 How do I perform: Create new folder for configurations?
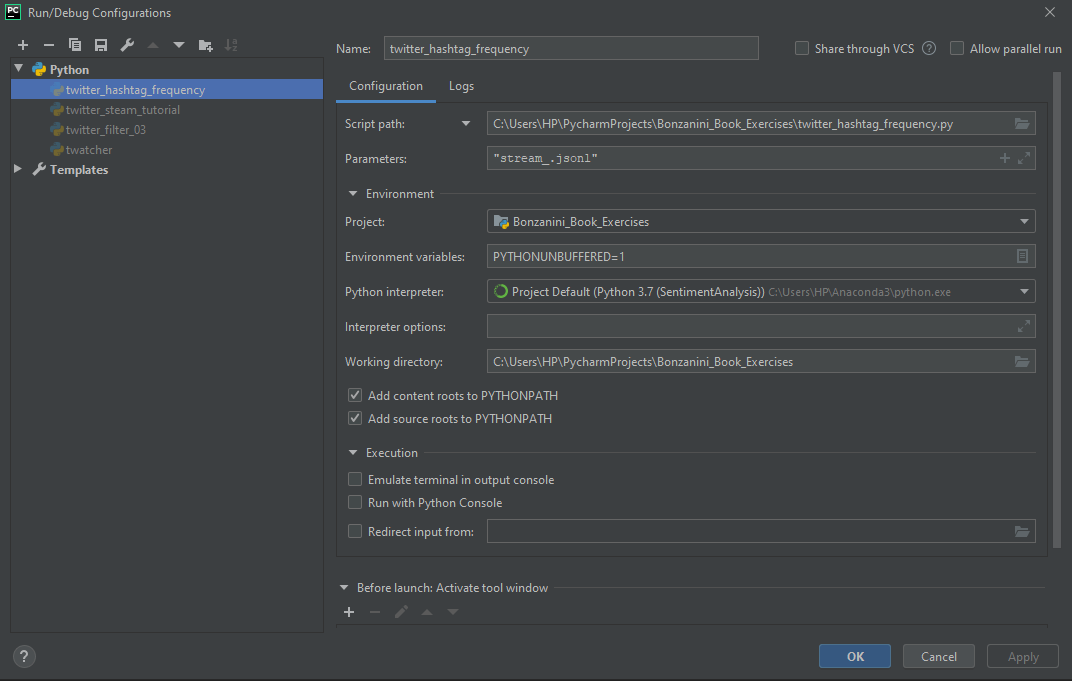pyautogui.click(x=205, y=45)
